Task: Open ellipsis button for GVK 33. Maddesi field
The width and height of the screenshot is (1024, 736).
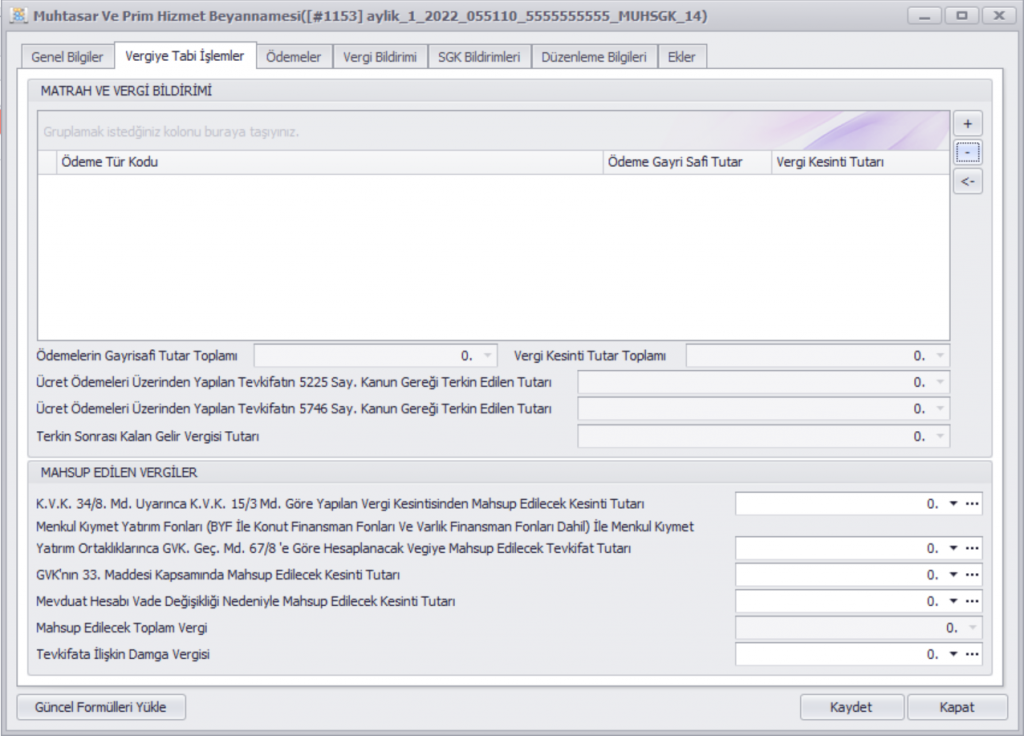Action: tap(971, 575)
